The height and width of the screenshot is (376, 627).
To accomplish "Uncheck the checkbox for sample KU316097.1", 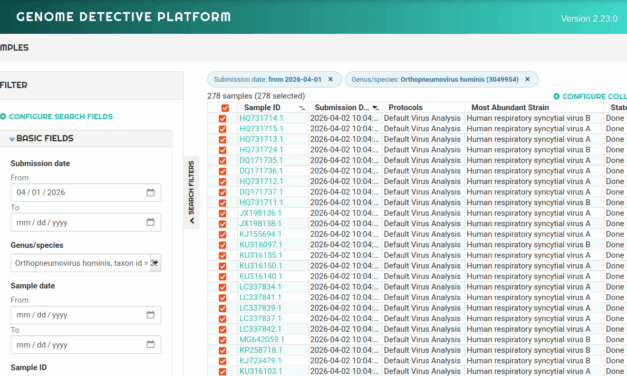I will [222, 245].
